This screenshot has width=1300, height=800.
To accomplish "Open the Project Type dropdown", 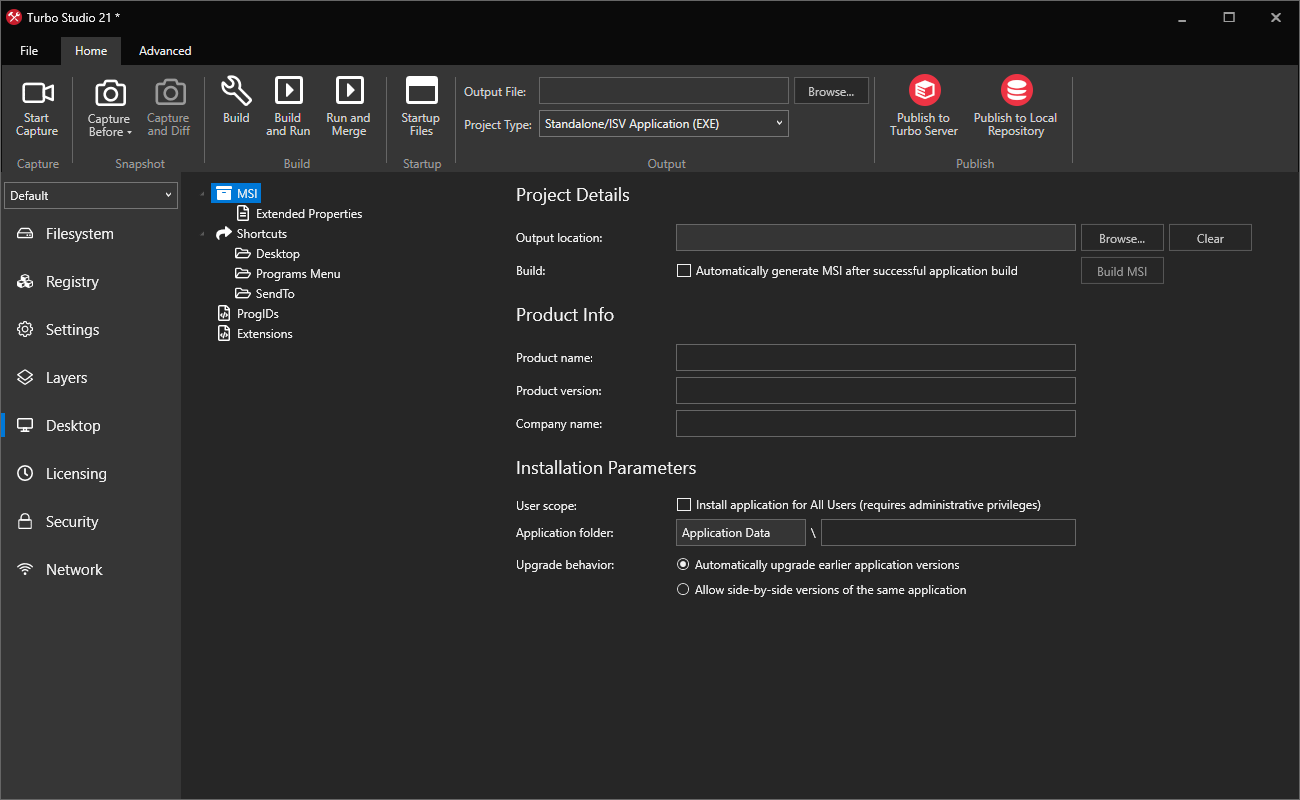I will 777,123.
